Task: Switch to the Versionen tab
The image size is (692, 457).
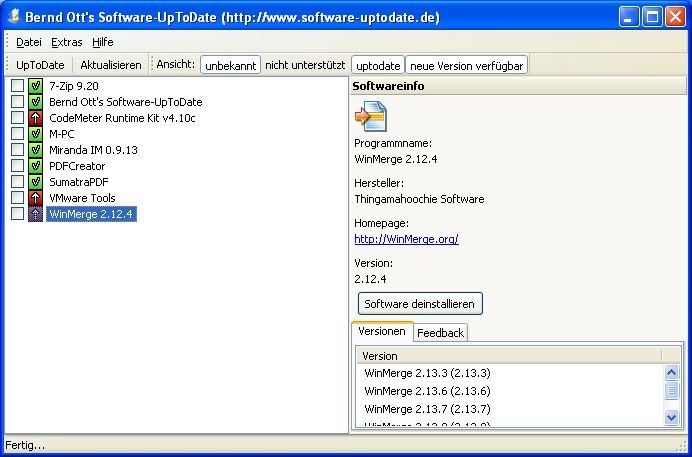Action: point(382,331)
